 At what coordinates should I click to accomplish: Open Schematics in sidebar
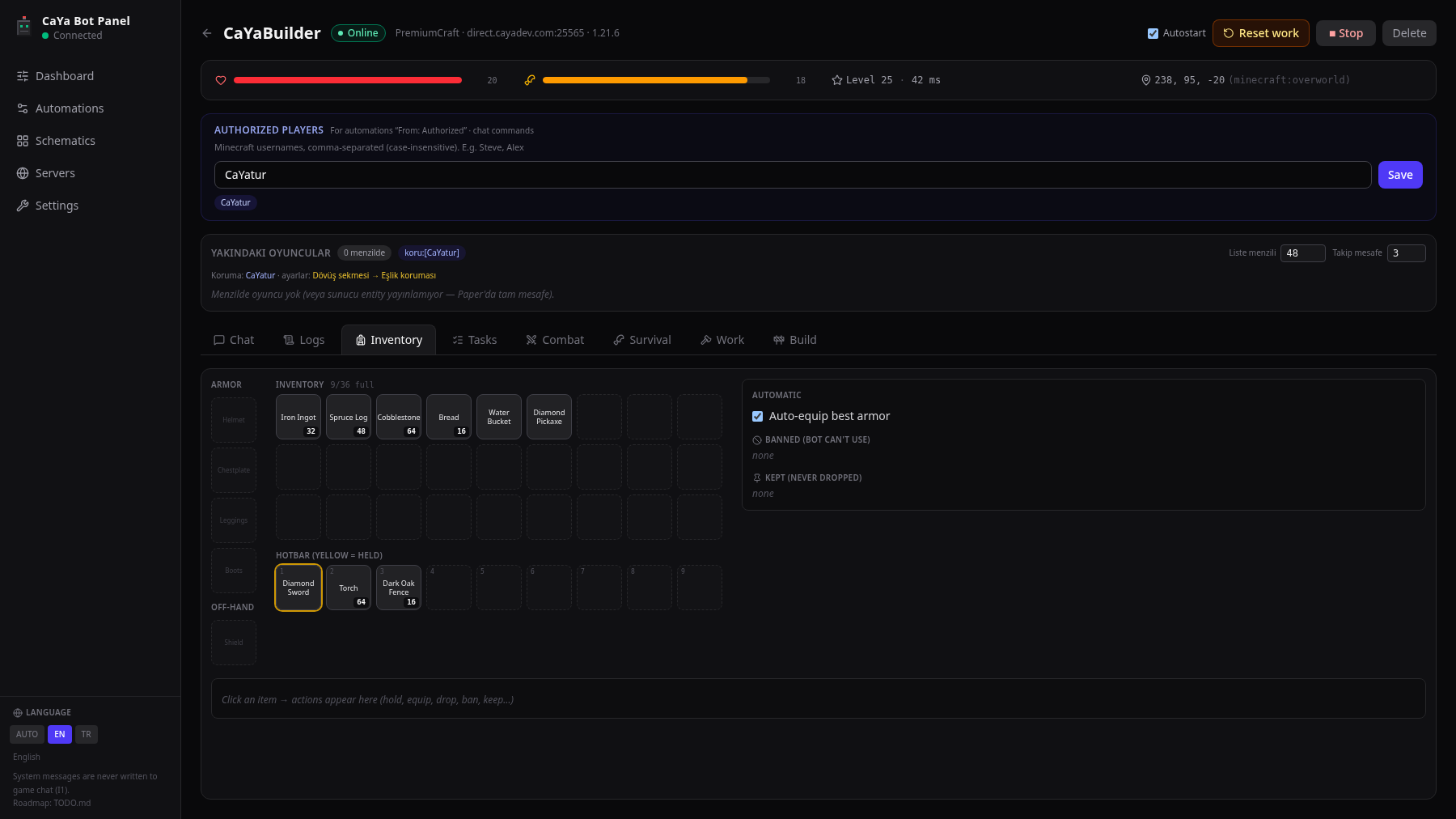click(90, 141)
